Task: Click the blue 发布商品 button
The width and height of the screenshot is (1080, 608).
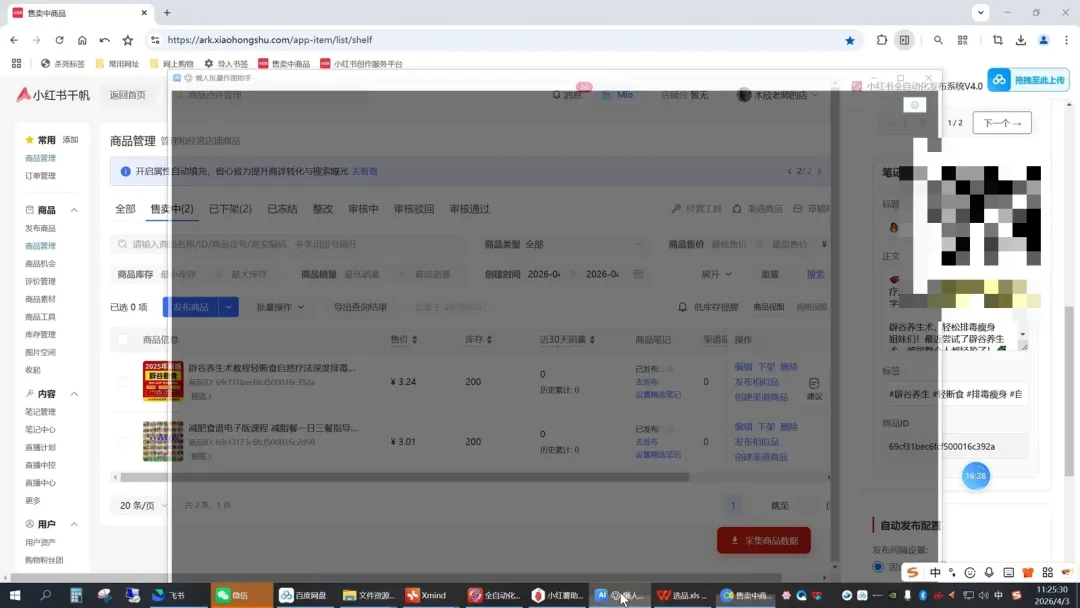Action: pyautogui.click(x=191, y=307)
